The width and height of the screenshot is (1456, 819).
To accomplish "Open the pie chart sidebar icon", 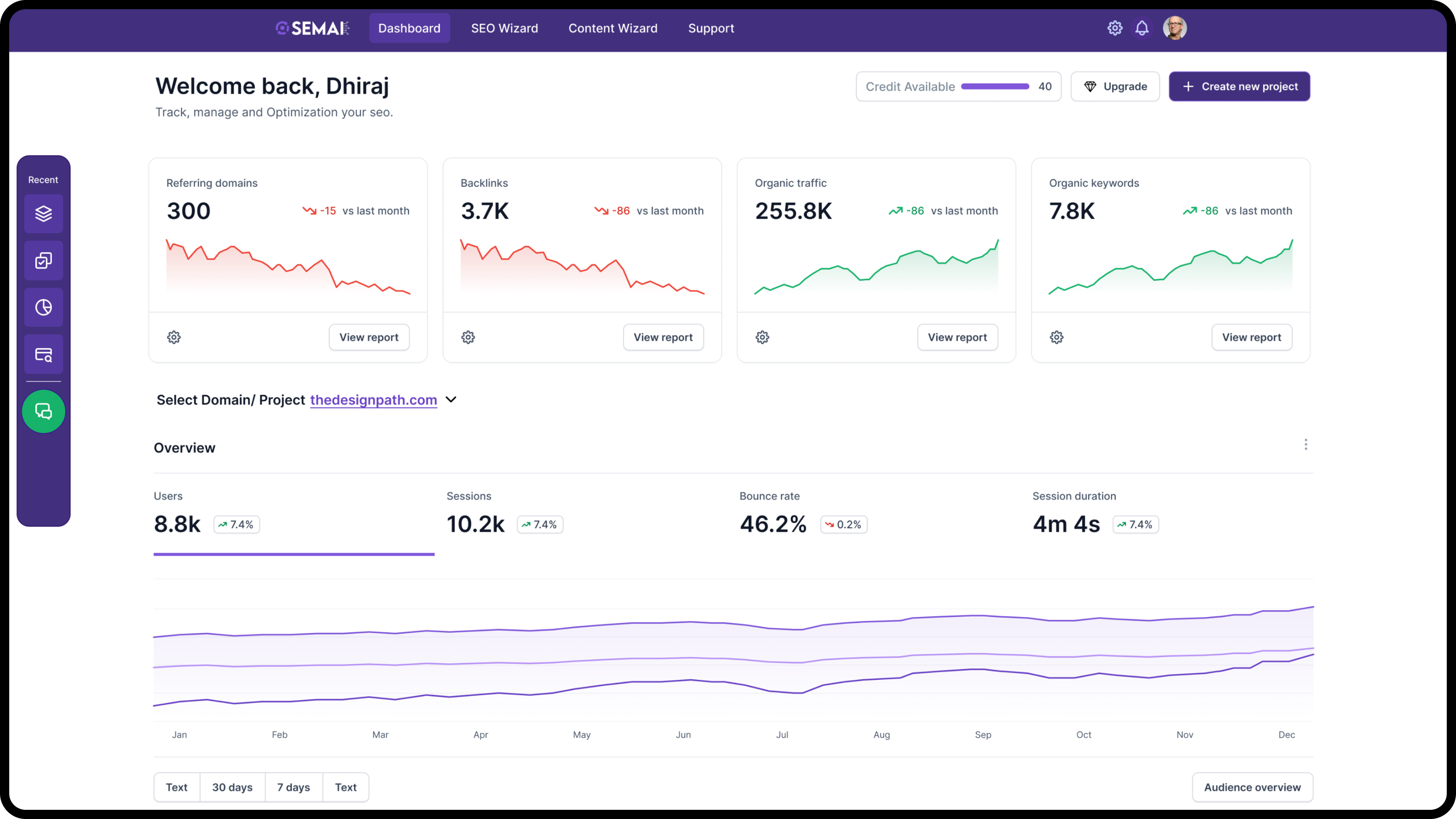I will [x=44, y=308].
